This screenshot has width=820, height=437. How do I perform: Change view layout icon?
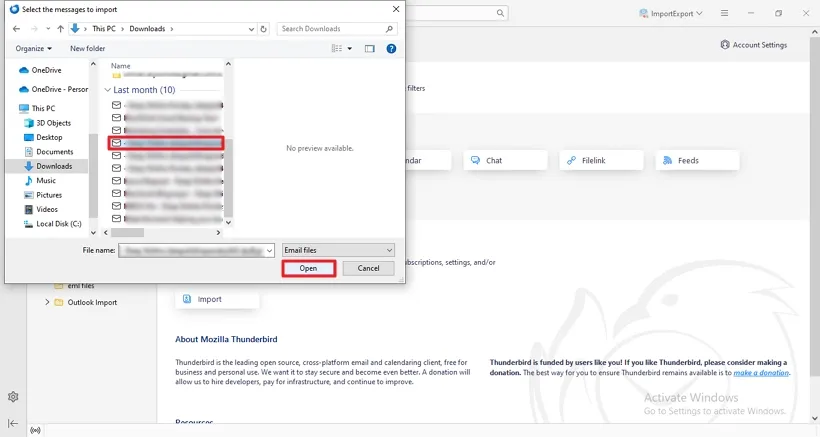coord(337,49)
